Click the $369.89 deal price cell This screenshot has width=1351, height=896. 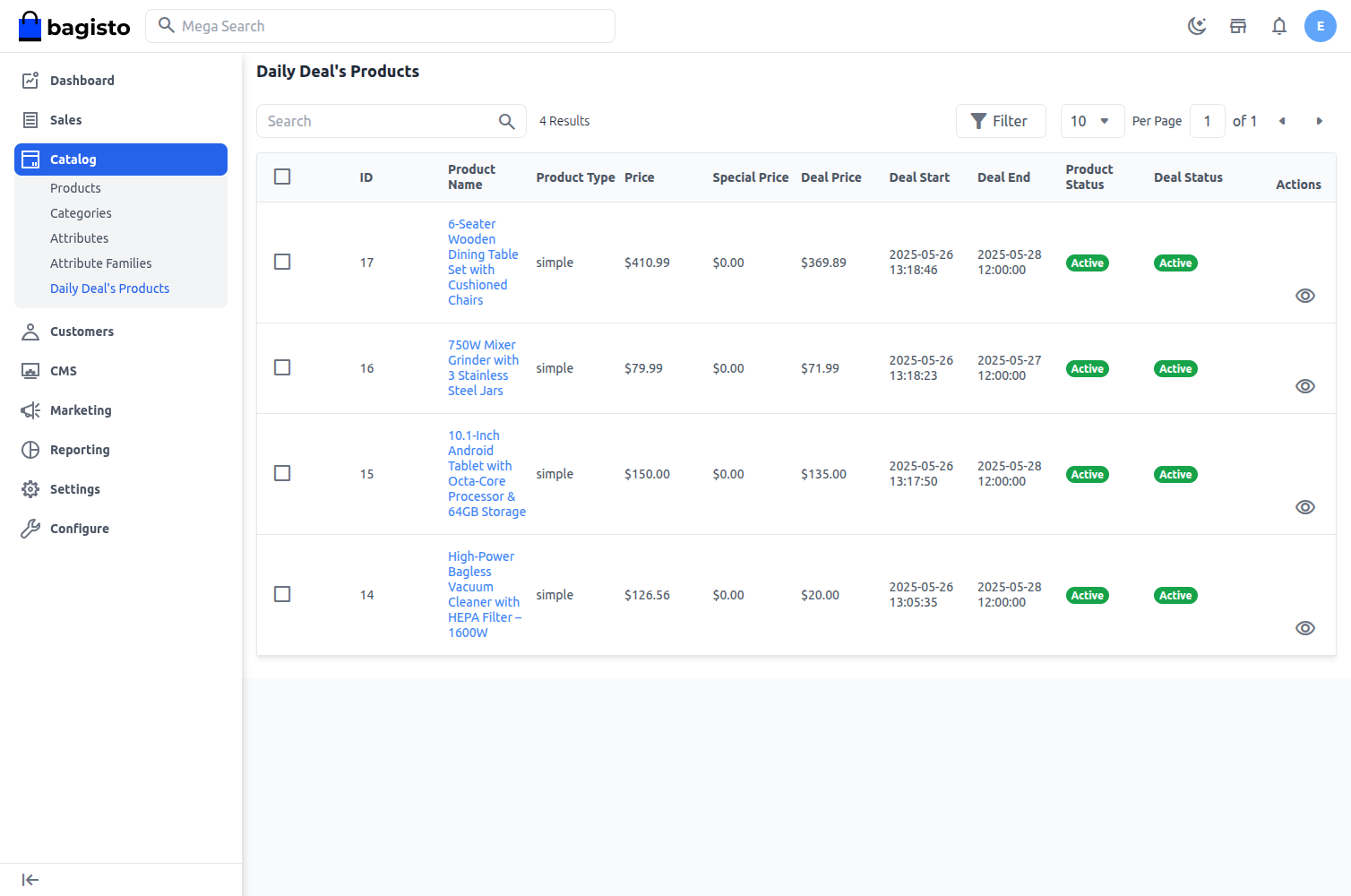[823, 263]
